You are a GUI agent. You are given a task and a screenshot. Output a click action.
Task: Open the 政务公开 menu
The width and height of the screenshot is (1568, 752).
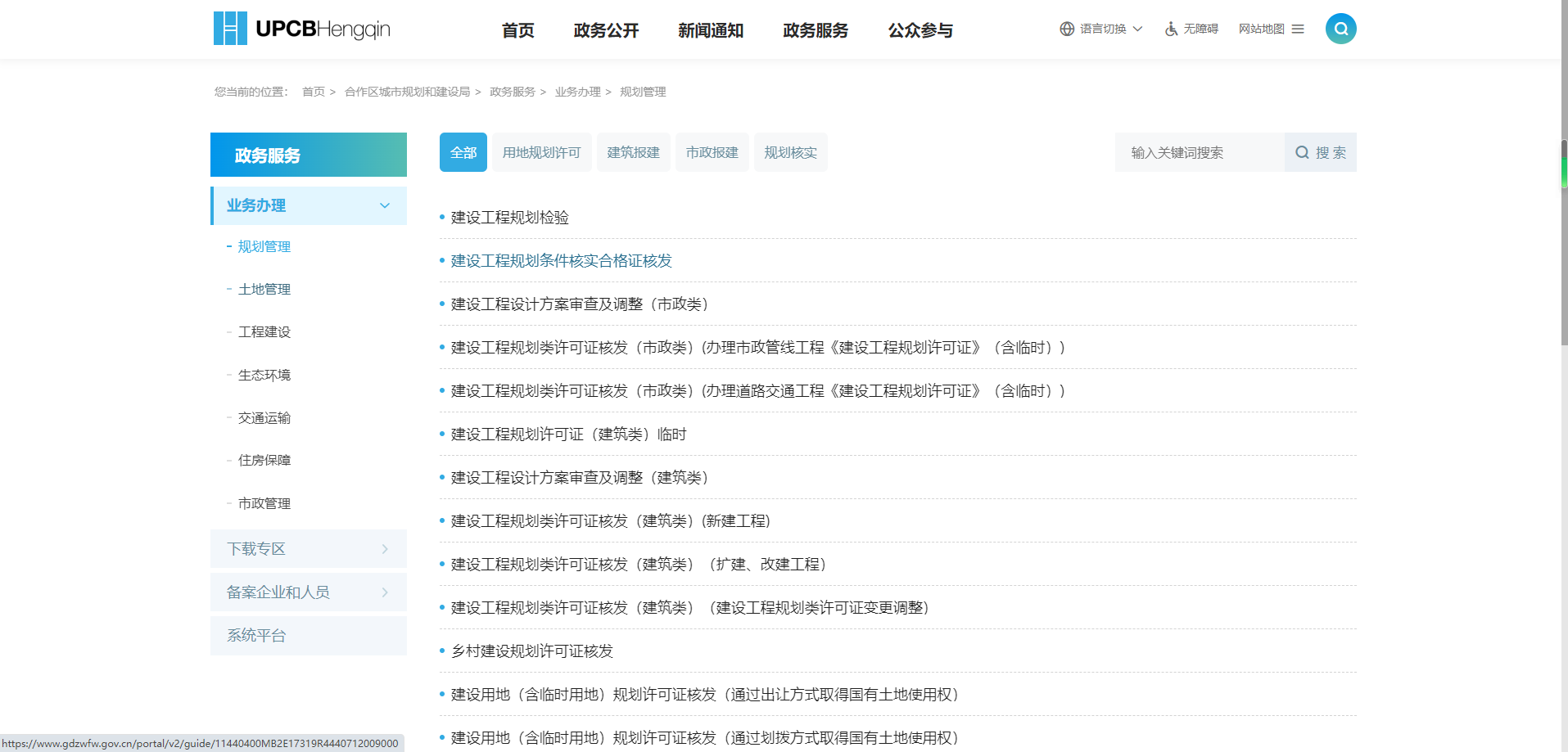click(606, 30)
